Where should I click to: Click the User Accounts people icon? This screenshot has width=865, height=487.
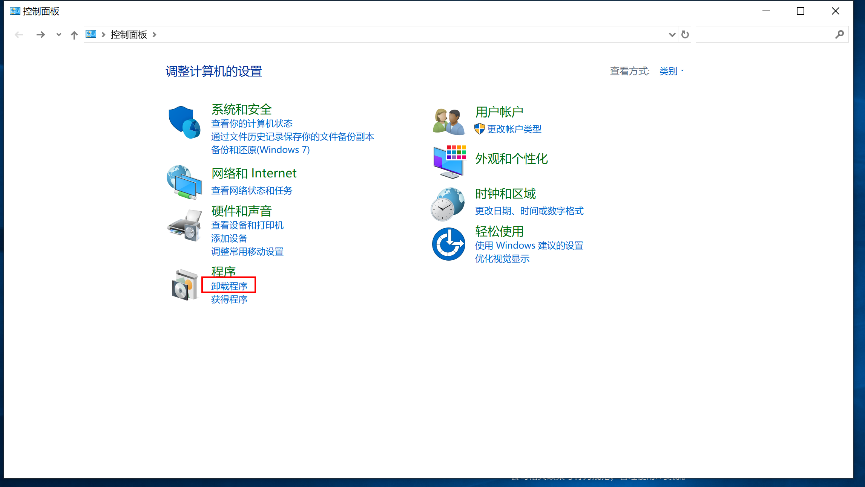pyautogui.click(x=448, y=120)
